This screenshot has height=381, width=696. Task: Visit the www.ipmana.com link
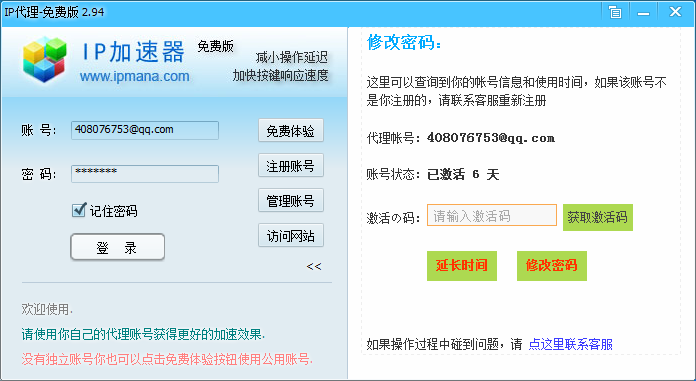(x=135, y=76)
